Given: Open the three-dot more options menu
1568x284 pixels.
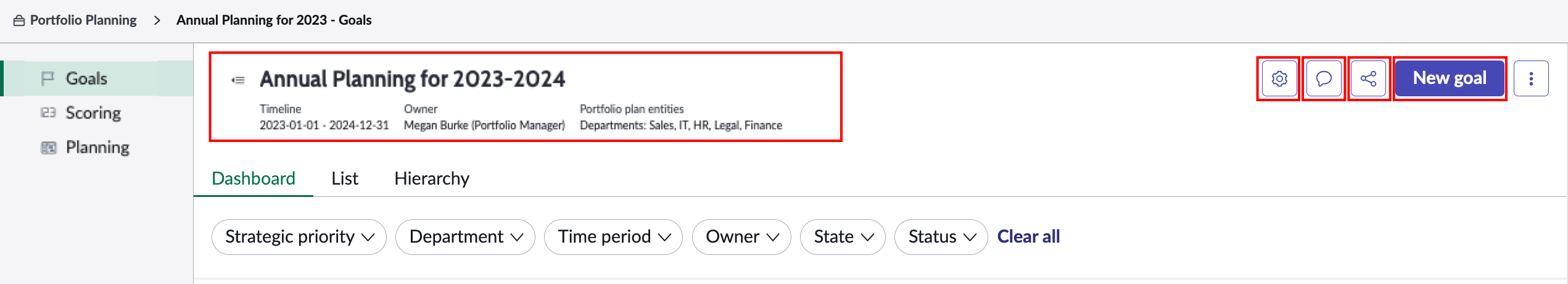Looking at the screenshot, I should 1531,78.
